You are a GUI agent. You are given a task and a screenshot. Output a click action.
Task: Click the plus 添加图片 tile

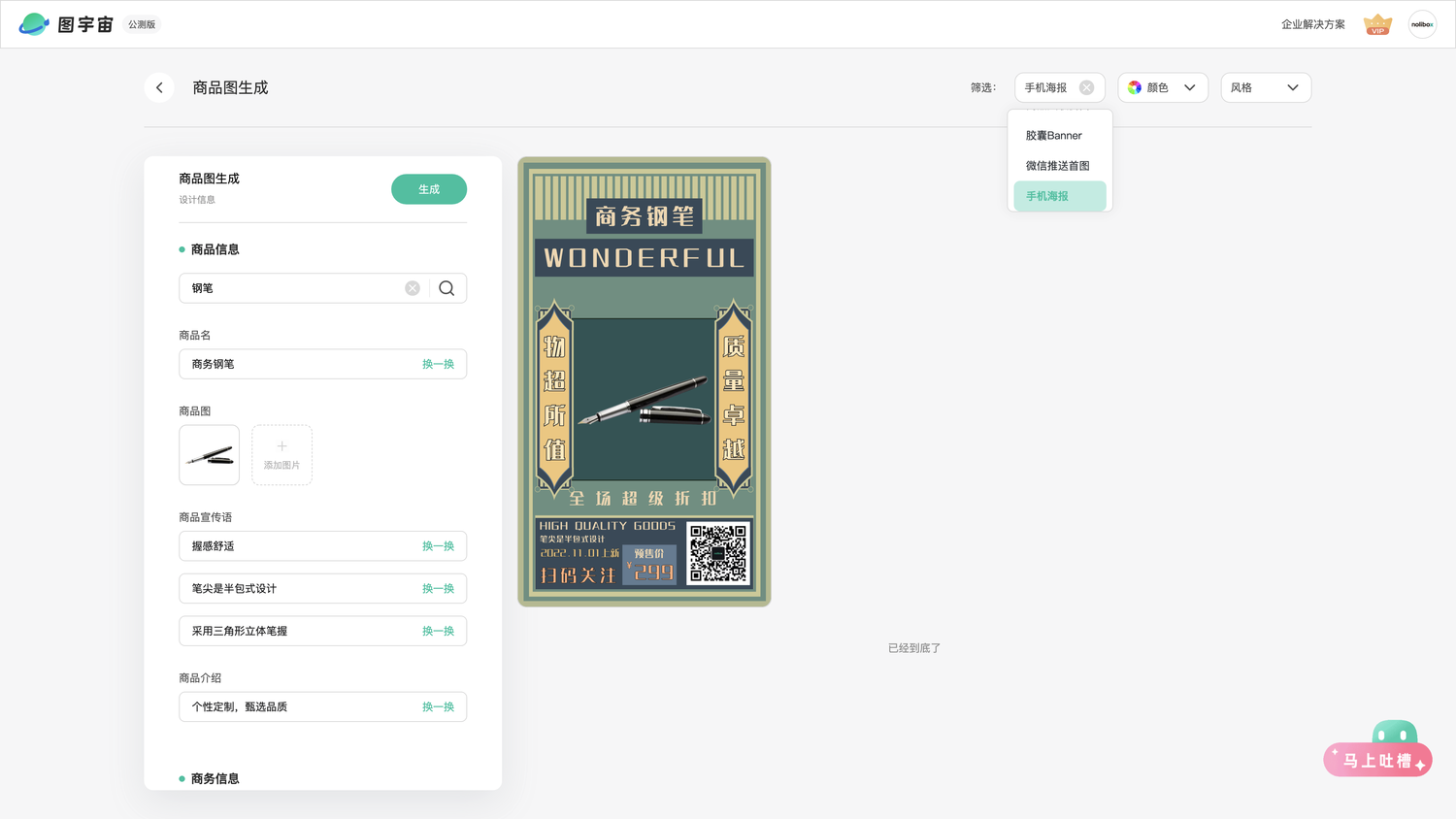(x=281, y=455)
